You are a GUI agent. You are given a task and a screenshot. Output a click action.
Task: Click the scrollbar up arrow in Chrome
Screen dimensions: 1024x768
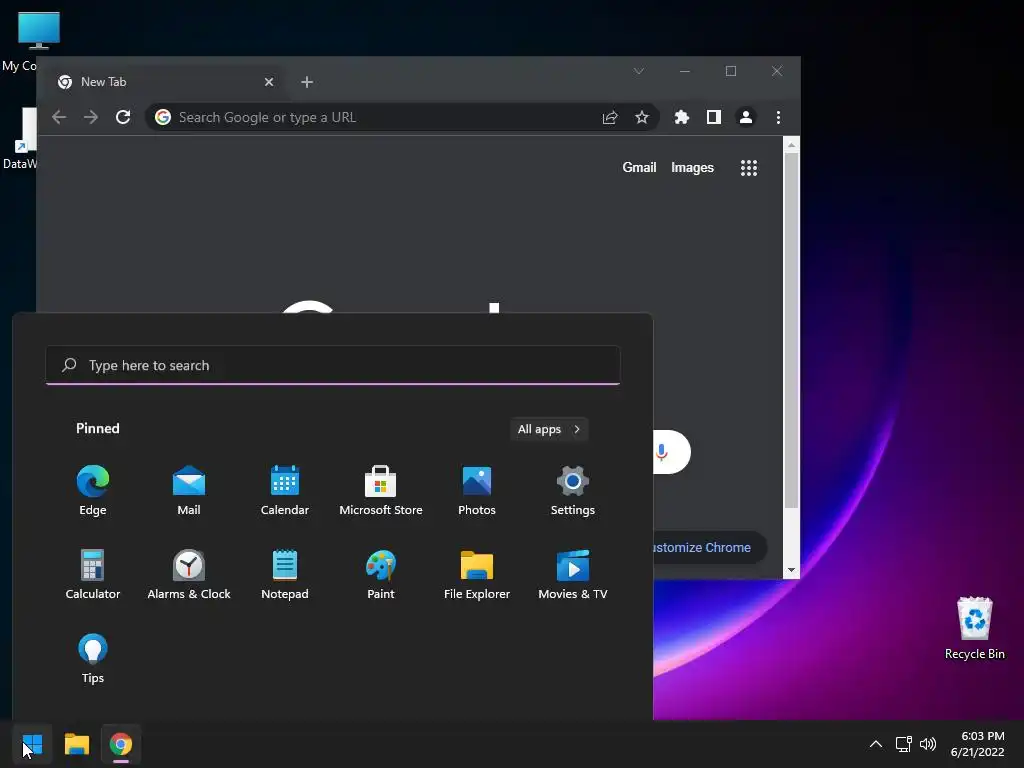(792, 145)
